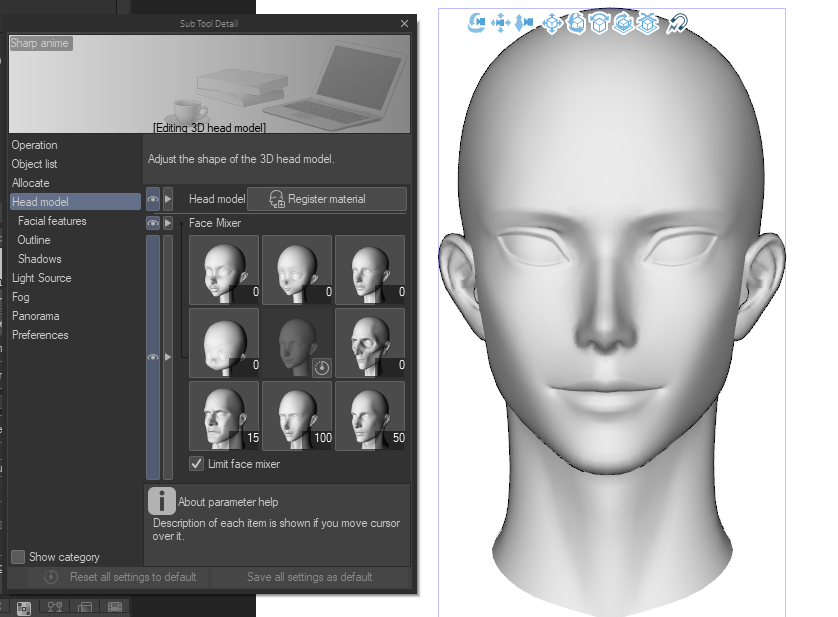Screen dimensions: 838x617
Task: Click the About parameter help text
Action: [x=228, y=502]
